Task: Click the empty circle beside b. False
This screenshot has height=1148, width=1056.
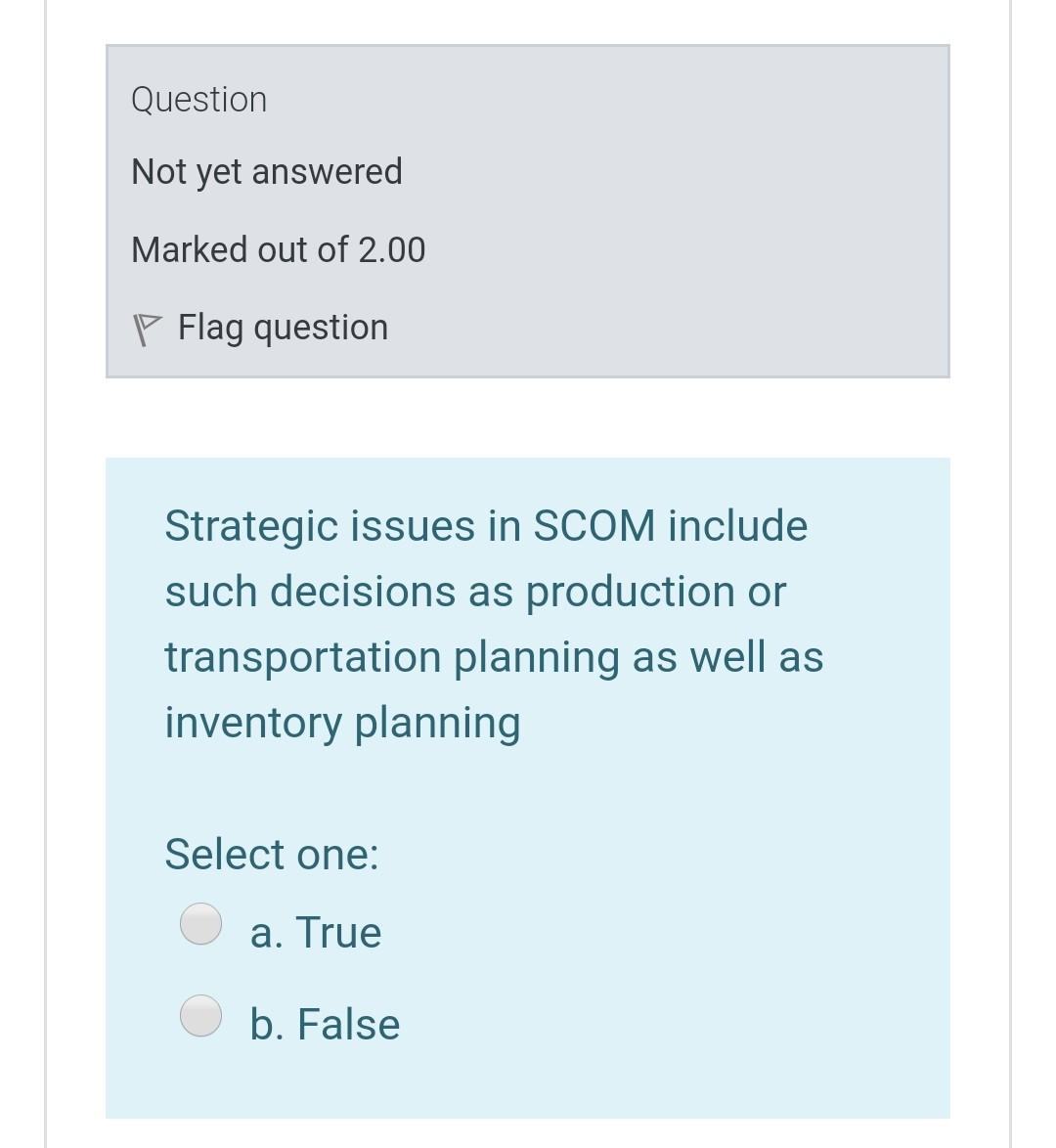Action: coord(199,1017)
